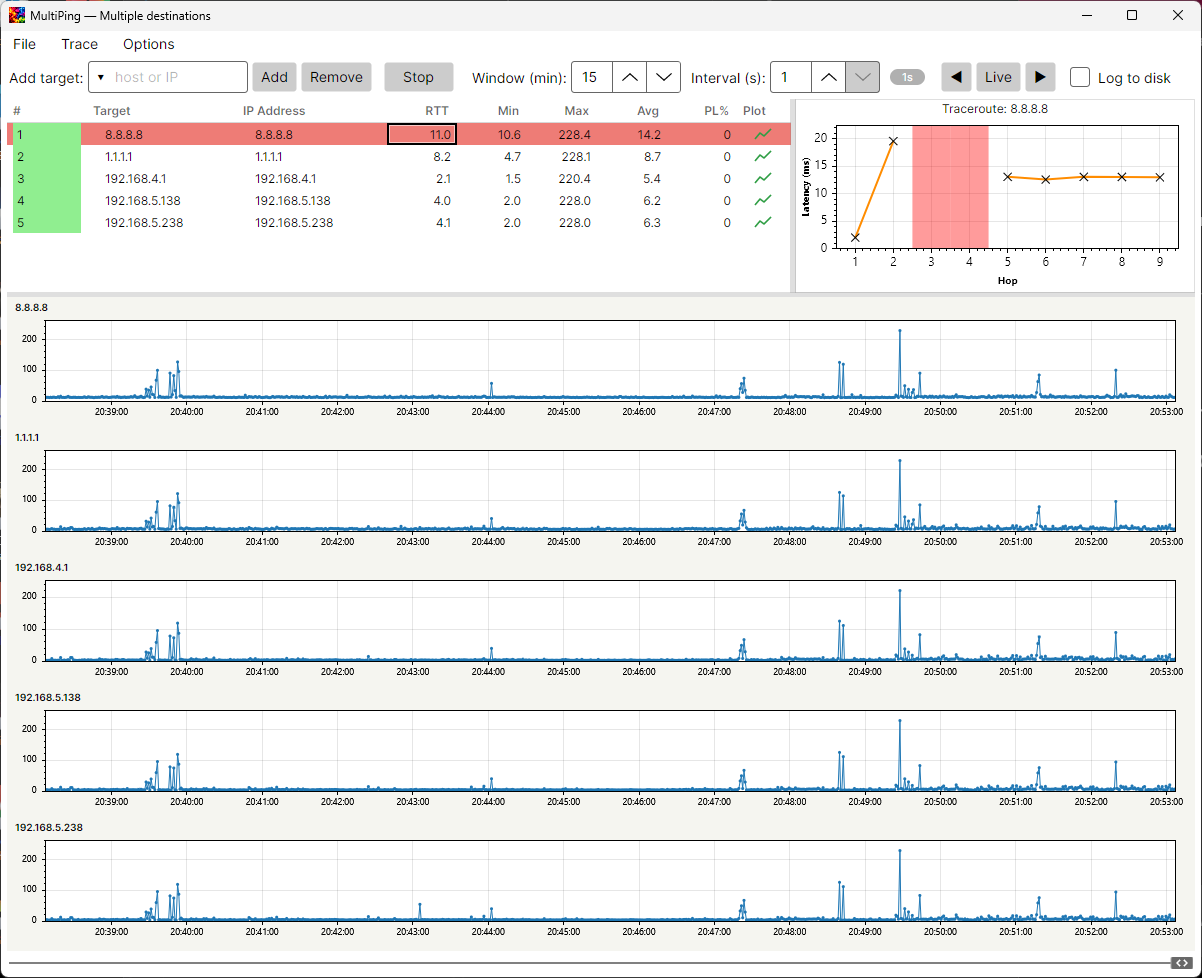1202x978 pixels.
Task: Select the target cell reading 192.168.5.238
Action: (x=144, y=222)
